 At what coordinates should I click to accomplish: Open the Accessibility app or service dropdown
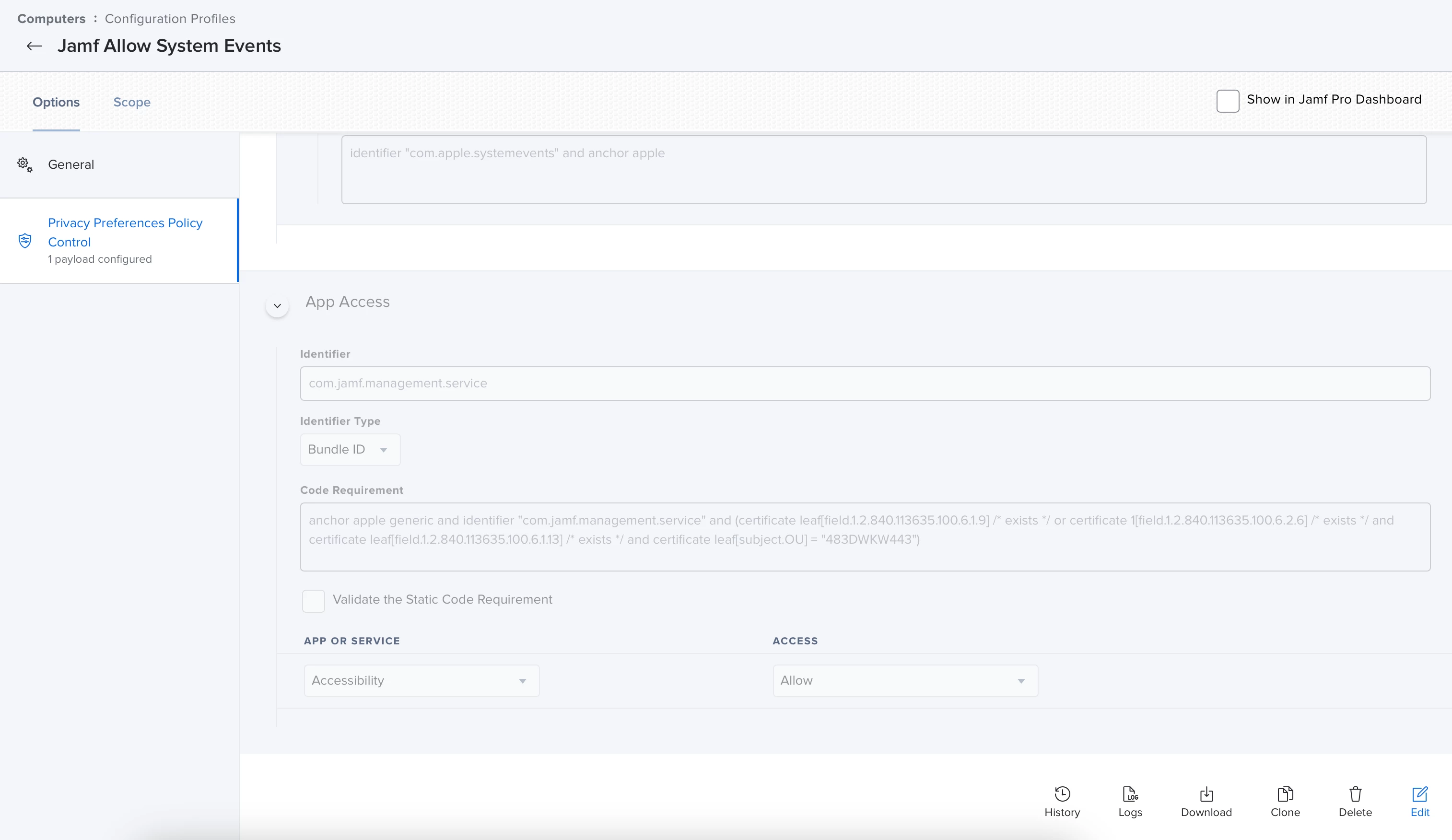click(x=422, y=680)
